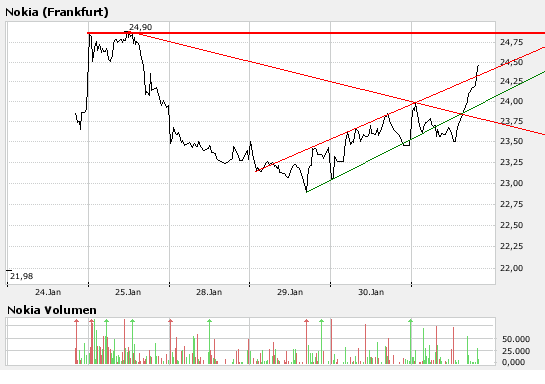Click the 24,25 price axis value
545x384 pixels.
(x=512, y=81)
